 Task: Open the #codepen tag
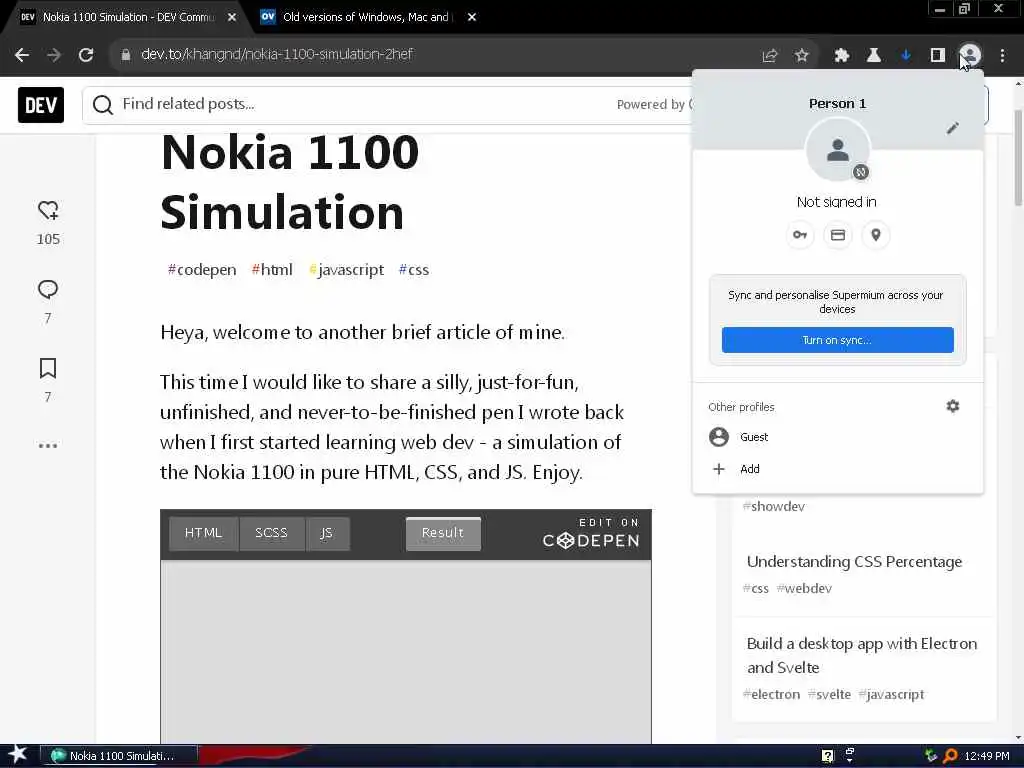(x=202, y=270)
